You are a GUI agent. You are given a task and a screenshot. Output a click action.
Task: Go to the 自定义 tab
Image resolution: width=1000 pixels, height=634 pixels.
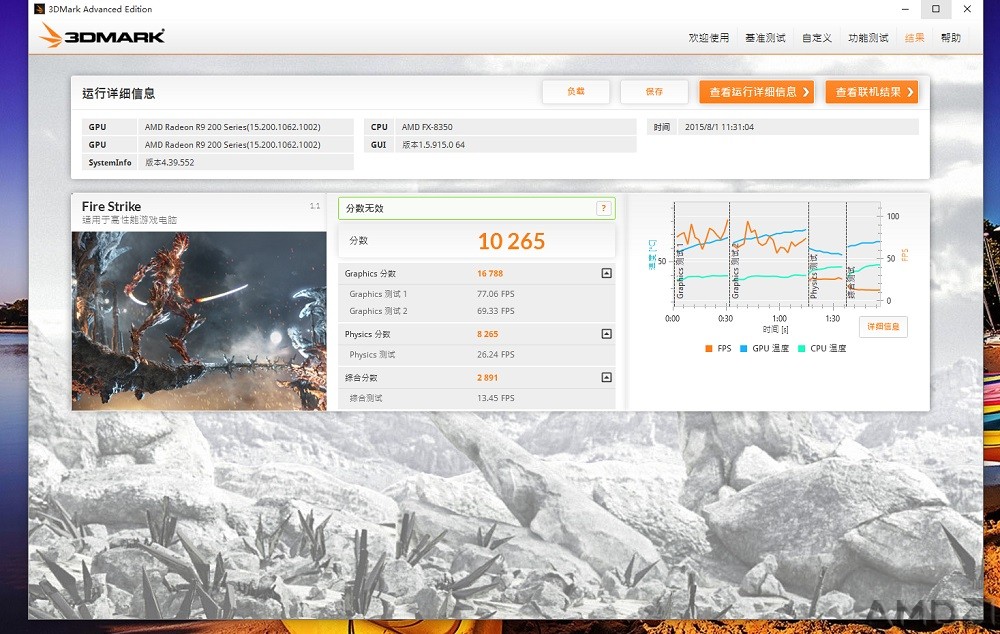[817, 38]
